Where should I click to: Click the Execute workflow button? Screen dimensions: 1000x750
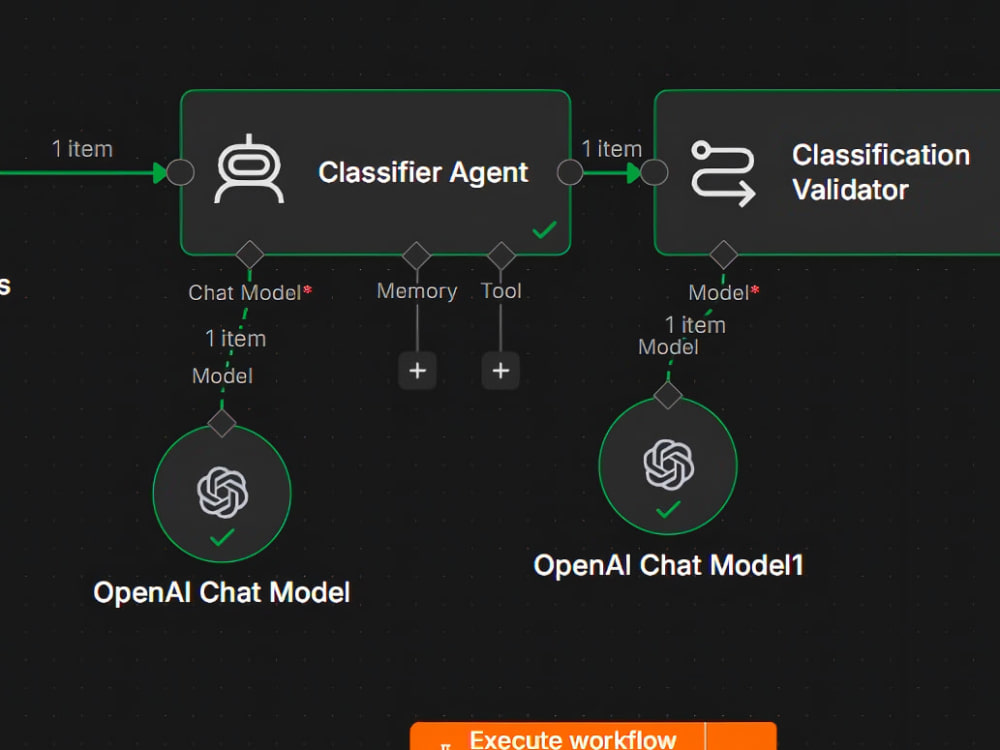point(558,737)
